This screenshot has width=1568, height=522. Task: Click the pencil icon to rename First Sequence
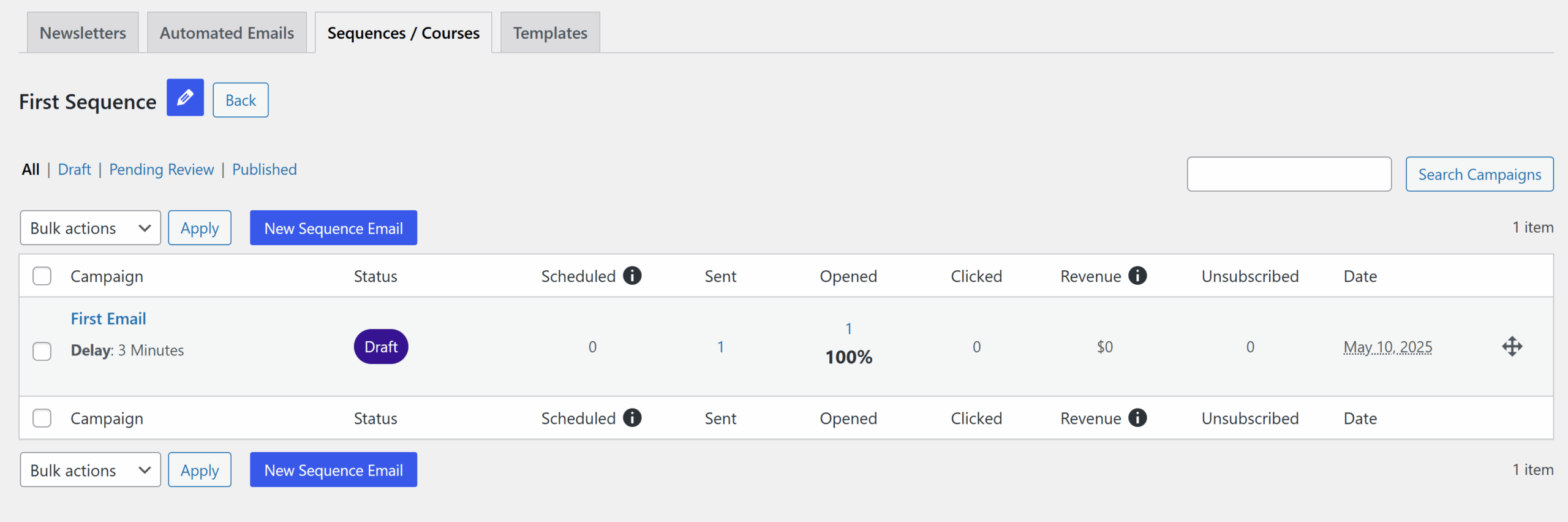[184, 98]
